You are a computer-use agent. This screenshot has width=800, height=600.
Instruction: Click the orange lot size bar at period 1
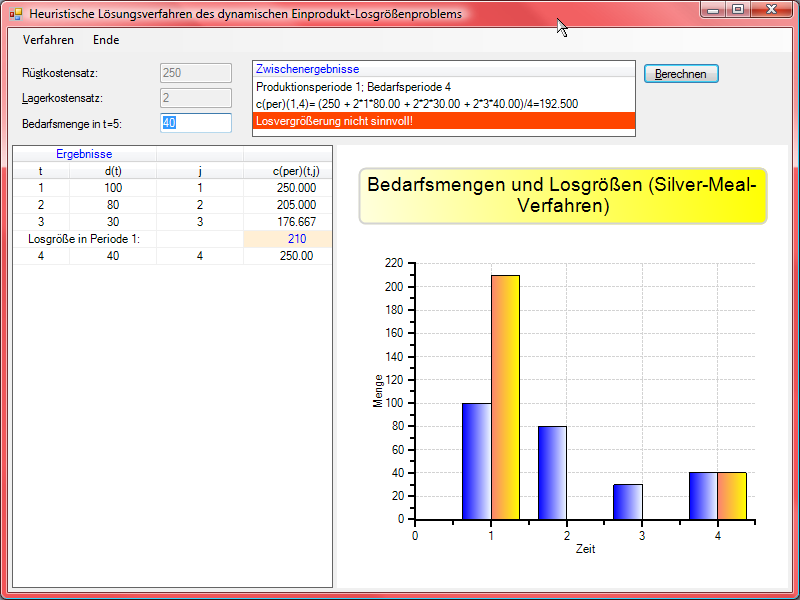pos(505,397)
